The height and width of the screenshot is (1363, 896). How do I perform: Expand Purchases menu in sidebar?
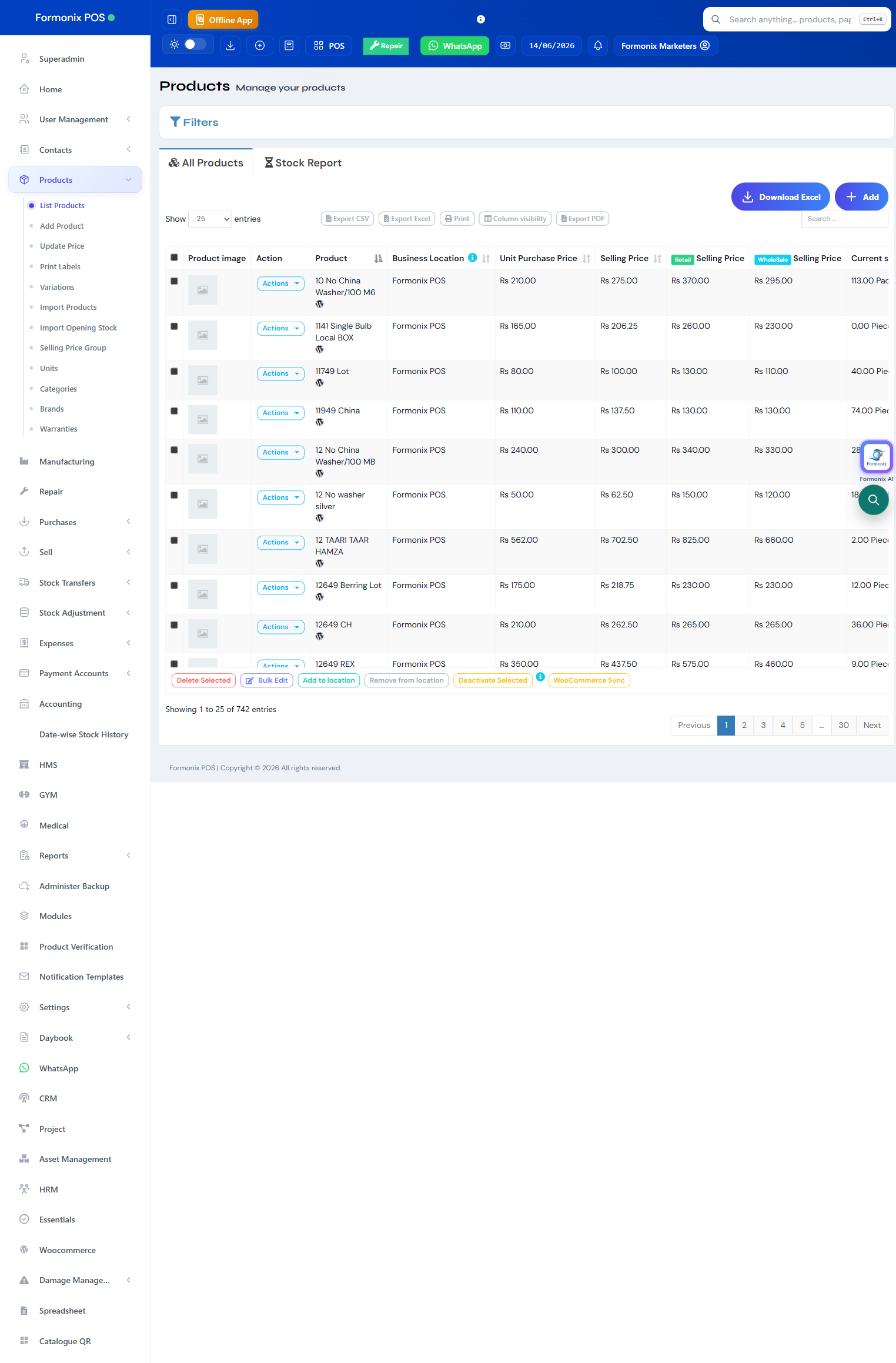click(x=75, y=522)
